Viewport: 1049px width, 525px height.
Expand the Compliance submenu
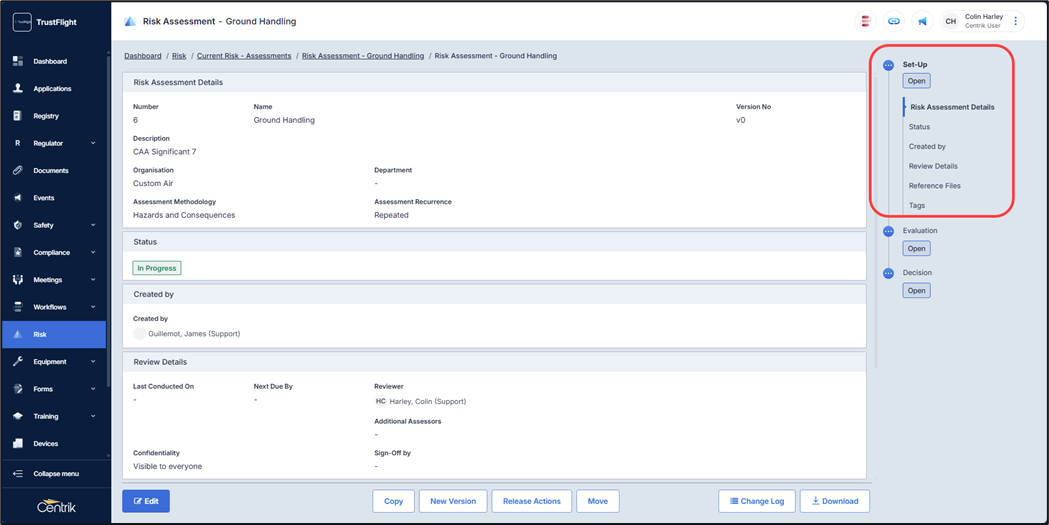click(x=93, y=253)
